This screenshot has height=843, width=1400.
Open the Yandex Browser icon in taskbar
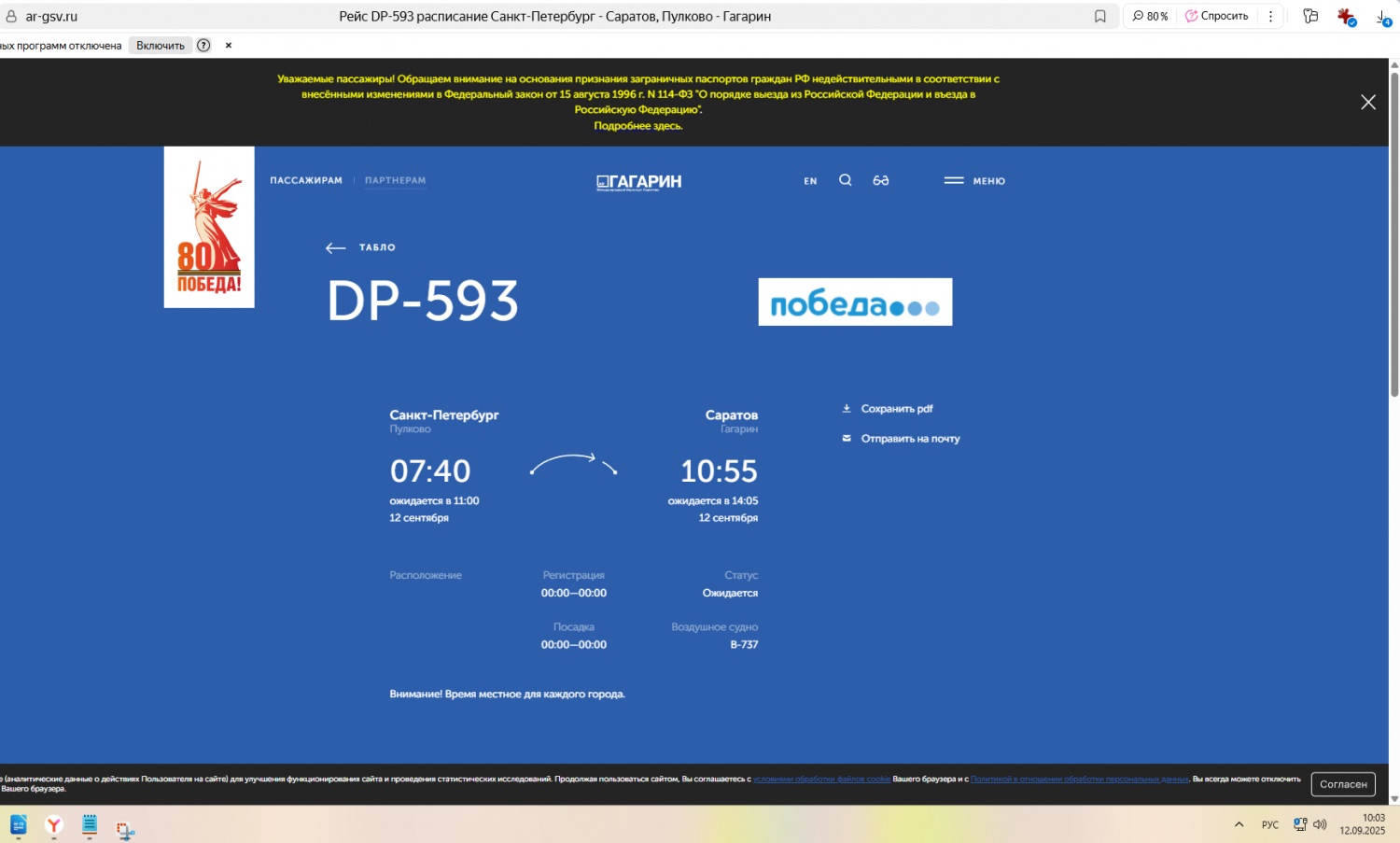54,825
